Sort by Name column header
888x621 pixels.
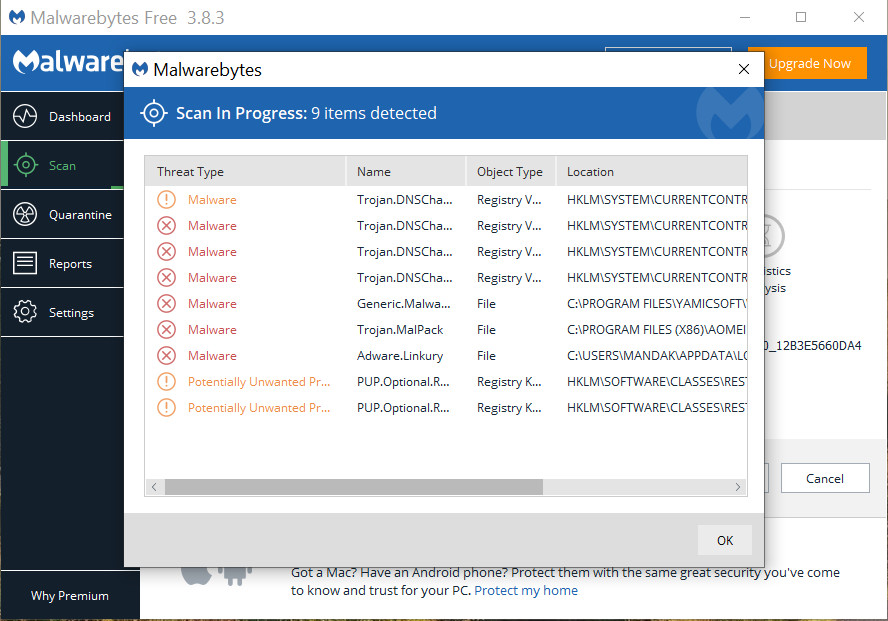point(405,172)
